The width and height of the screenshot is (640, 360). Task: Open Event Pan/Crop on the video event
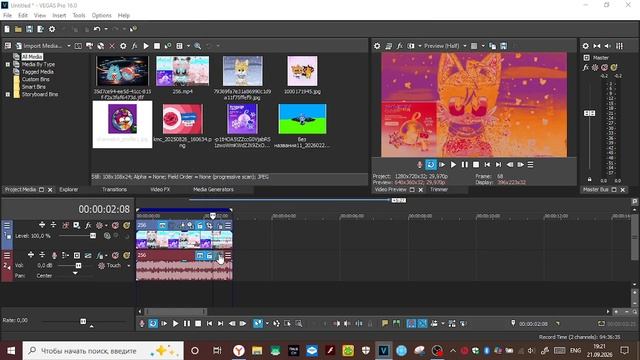(x=209, y=225)
